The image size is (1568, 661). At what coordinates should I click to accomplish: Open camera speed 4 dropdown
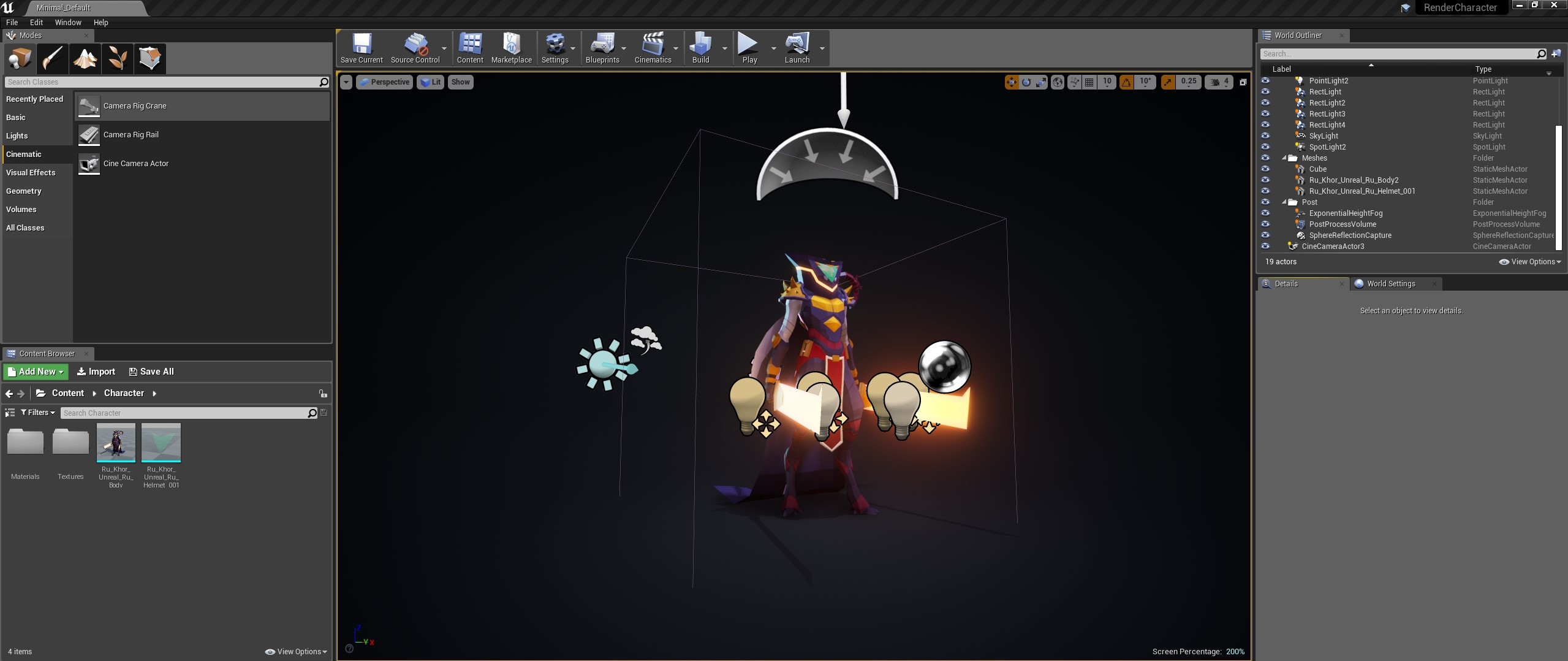pyautogui.click(x=1219, y=82)
